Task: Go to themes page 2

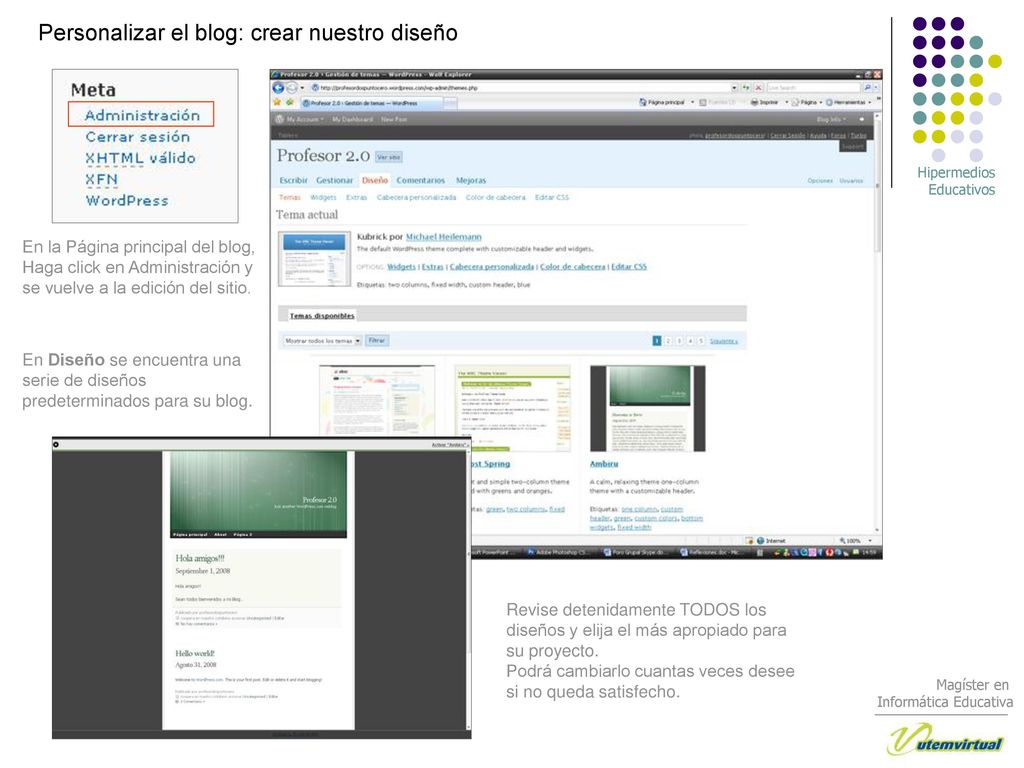Action: [668, 341]
